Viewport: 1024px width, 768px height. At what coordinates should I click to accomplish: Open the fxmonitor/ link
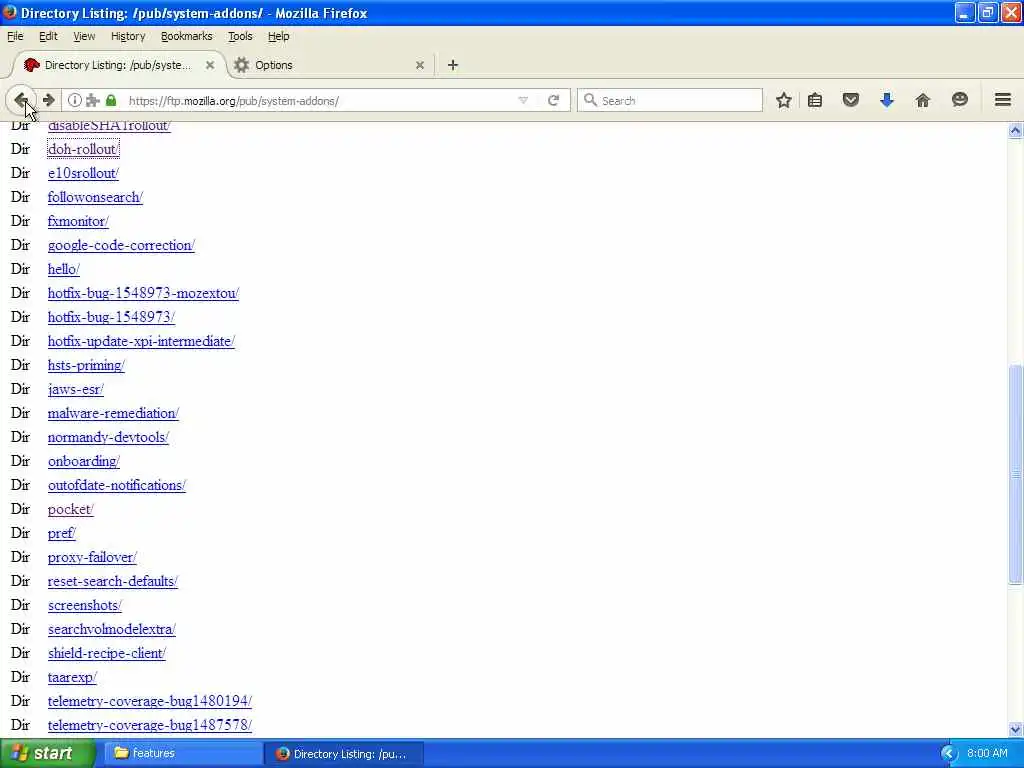[78, 221]
